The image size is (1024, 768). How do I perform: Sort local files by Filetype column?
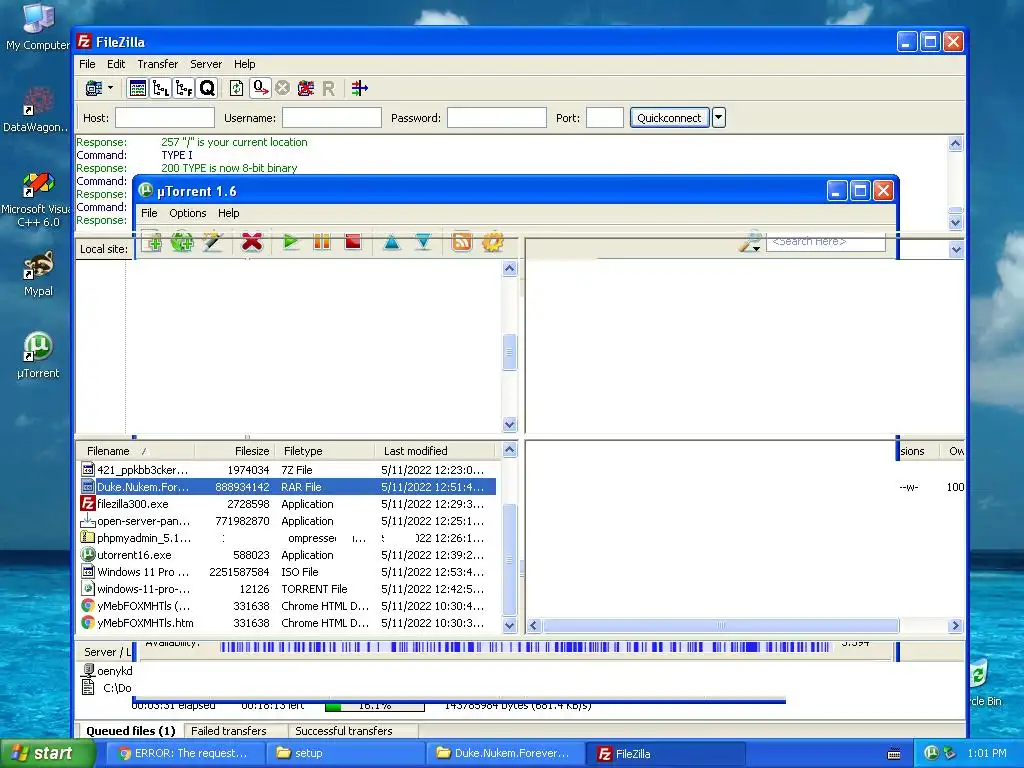(x=324, y=451)
